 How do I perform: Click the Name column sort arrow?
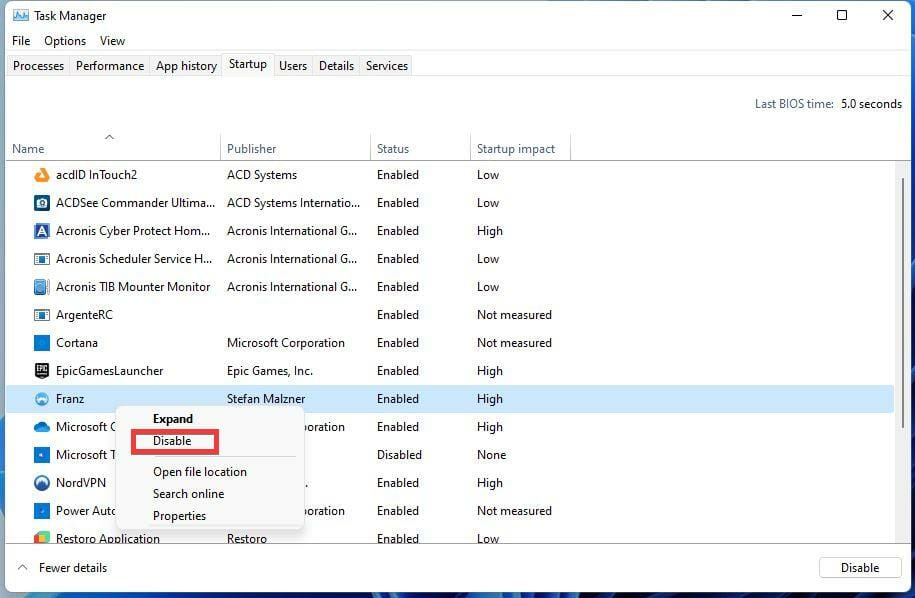110,137
